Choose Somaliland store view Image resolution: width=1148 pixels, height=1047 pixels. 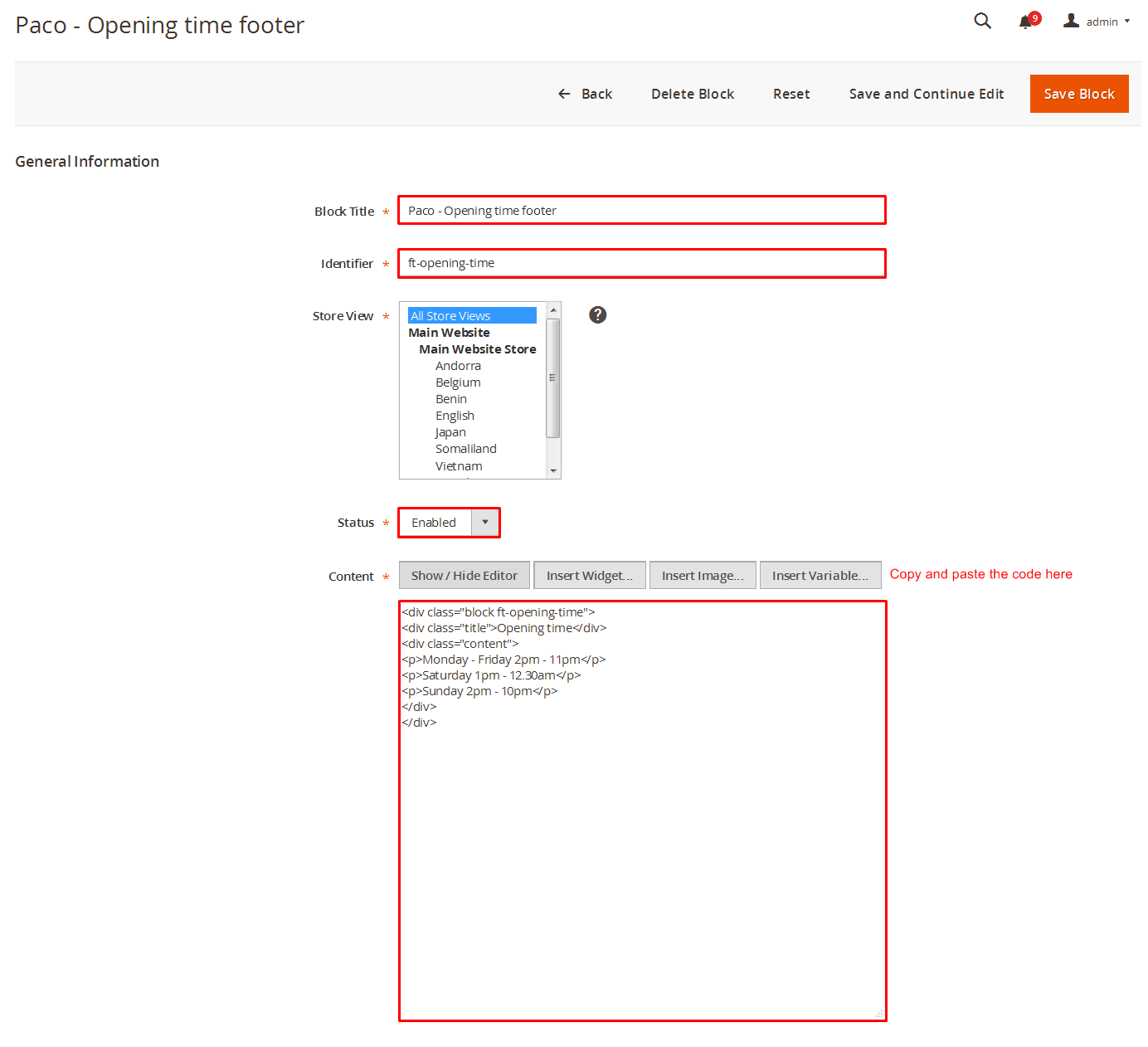(x=466, y=449)
